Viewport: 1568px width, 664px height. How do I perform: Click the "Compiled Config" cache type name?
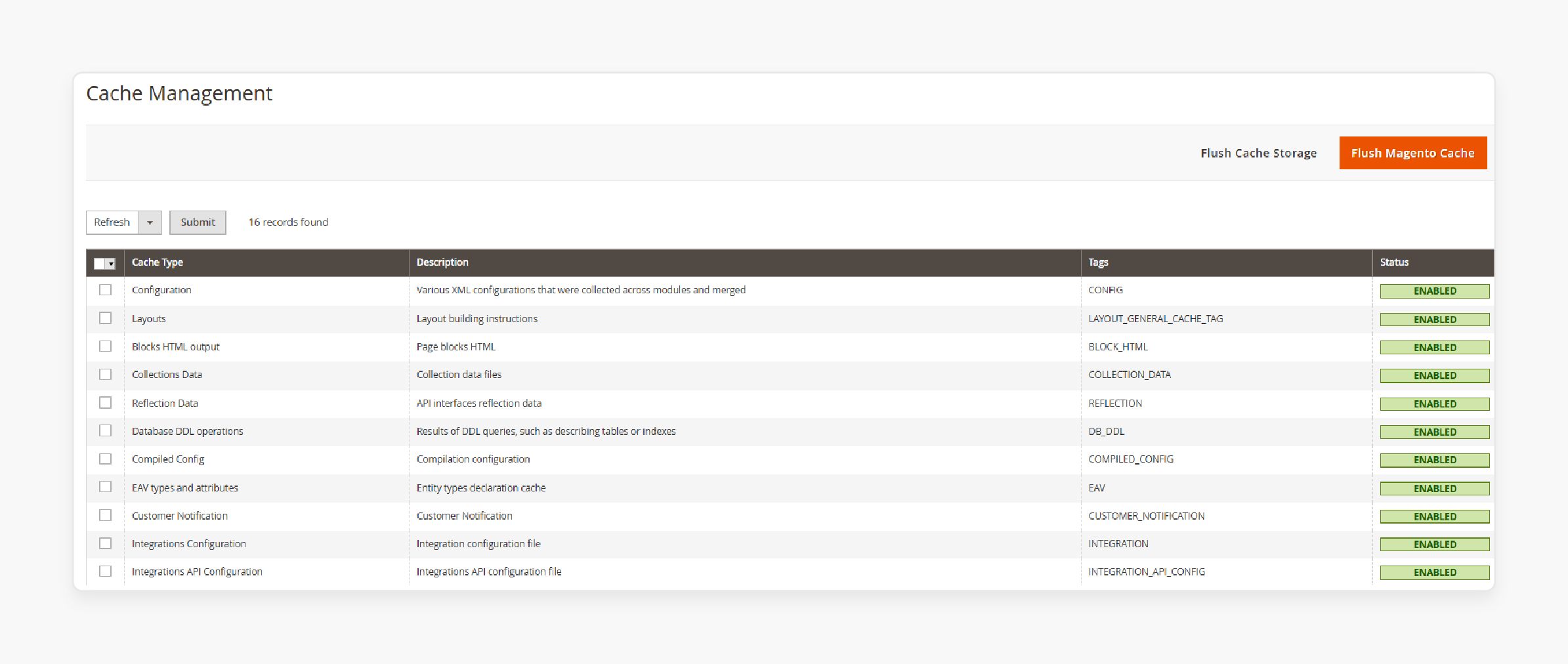[x=168, y=459]
